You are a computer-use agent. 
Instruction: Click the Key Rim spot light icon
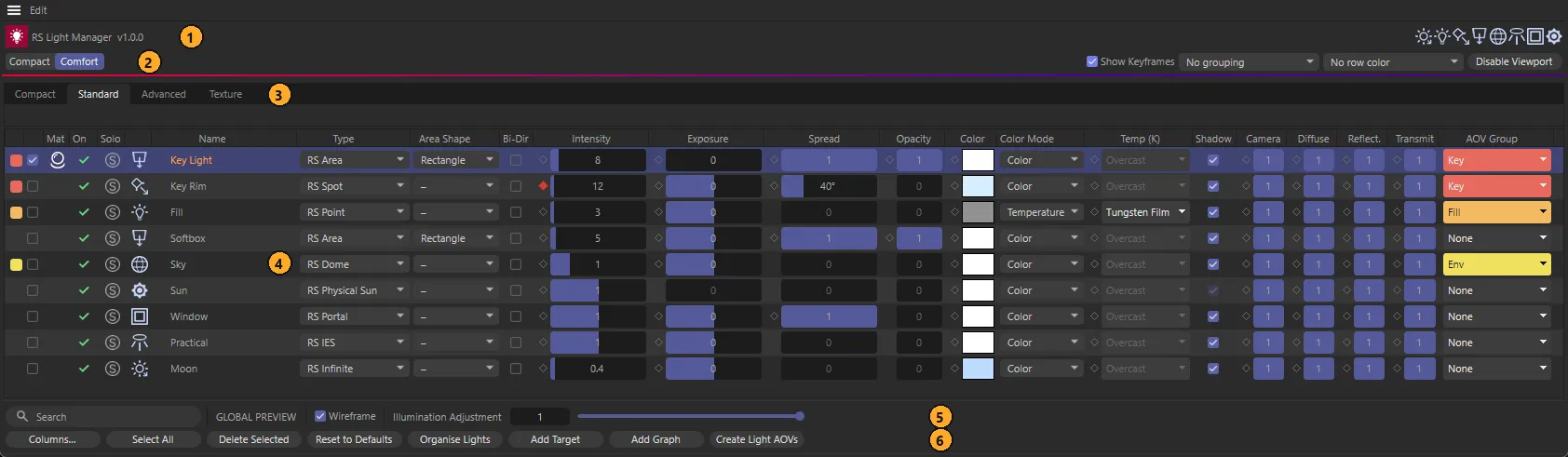coord(140,186)
